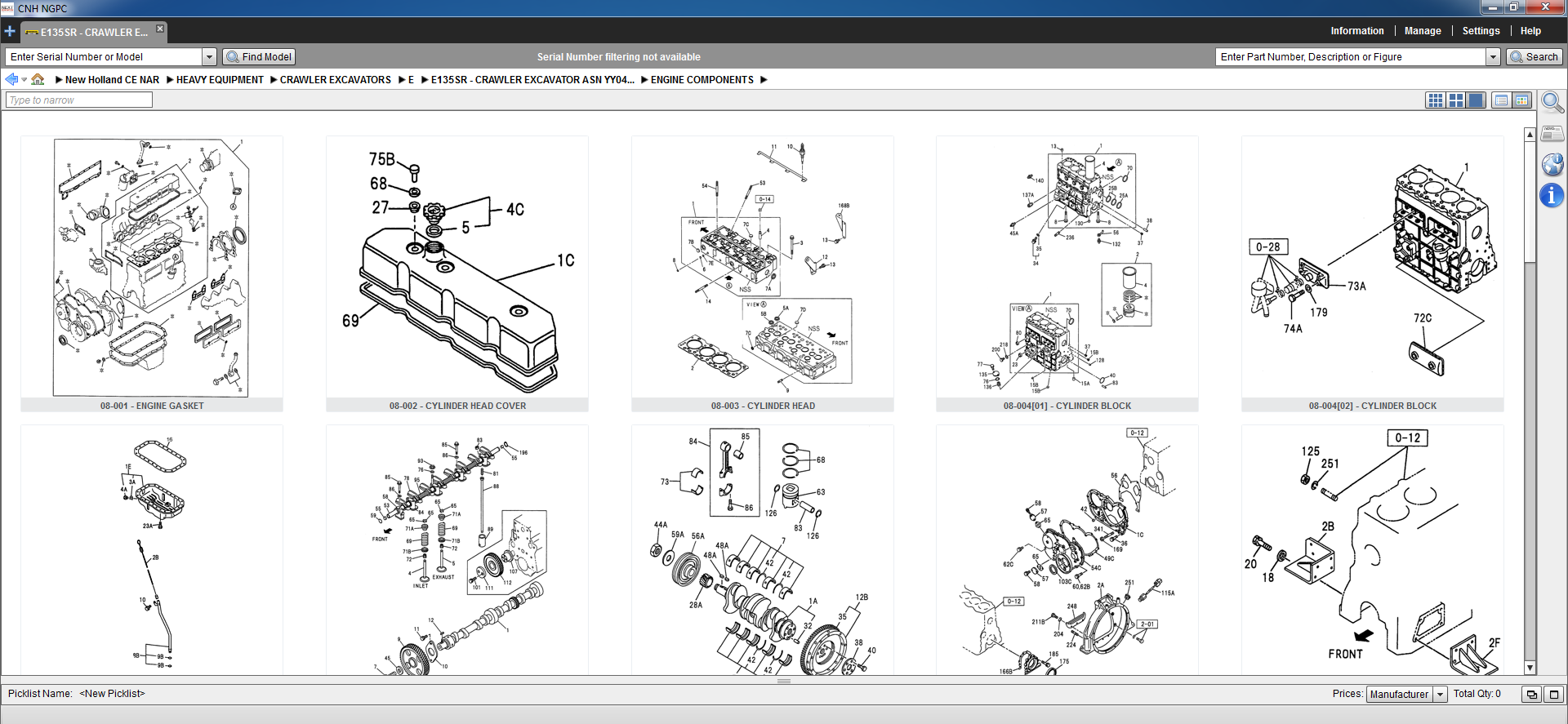The height and width of the screenshot is (724, 1568).
Task: Click the vertical scrollbar down arrow
Action: pos(1530,668)
